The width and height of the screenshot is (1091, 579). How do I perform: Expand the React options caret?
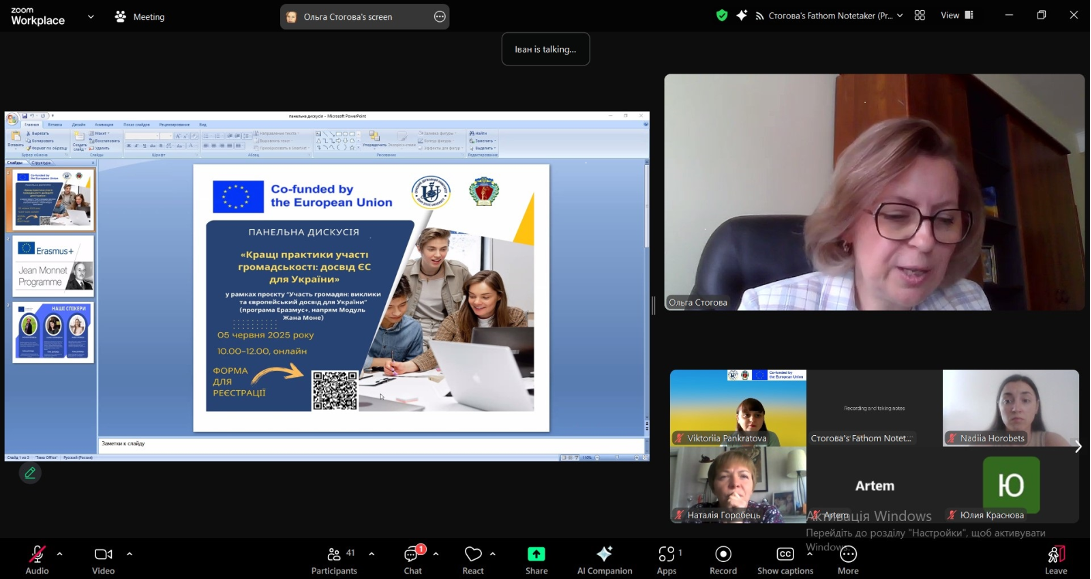point(493,554)
